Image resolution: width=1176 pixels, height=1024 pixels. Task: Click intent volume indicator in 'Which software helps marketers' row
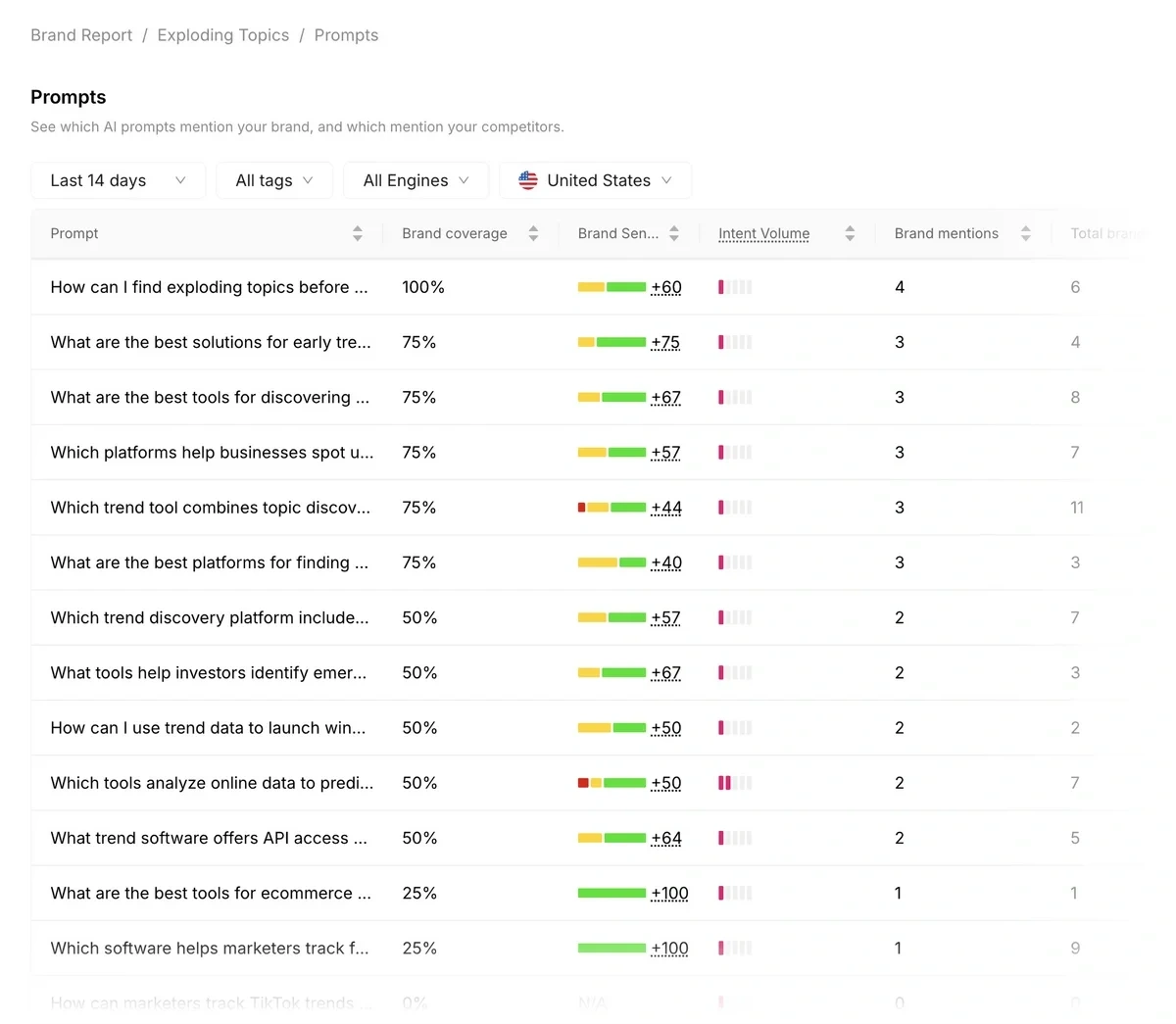click(x=735, y=948)
